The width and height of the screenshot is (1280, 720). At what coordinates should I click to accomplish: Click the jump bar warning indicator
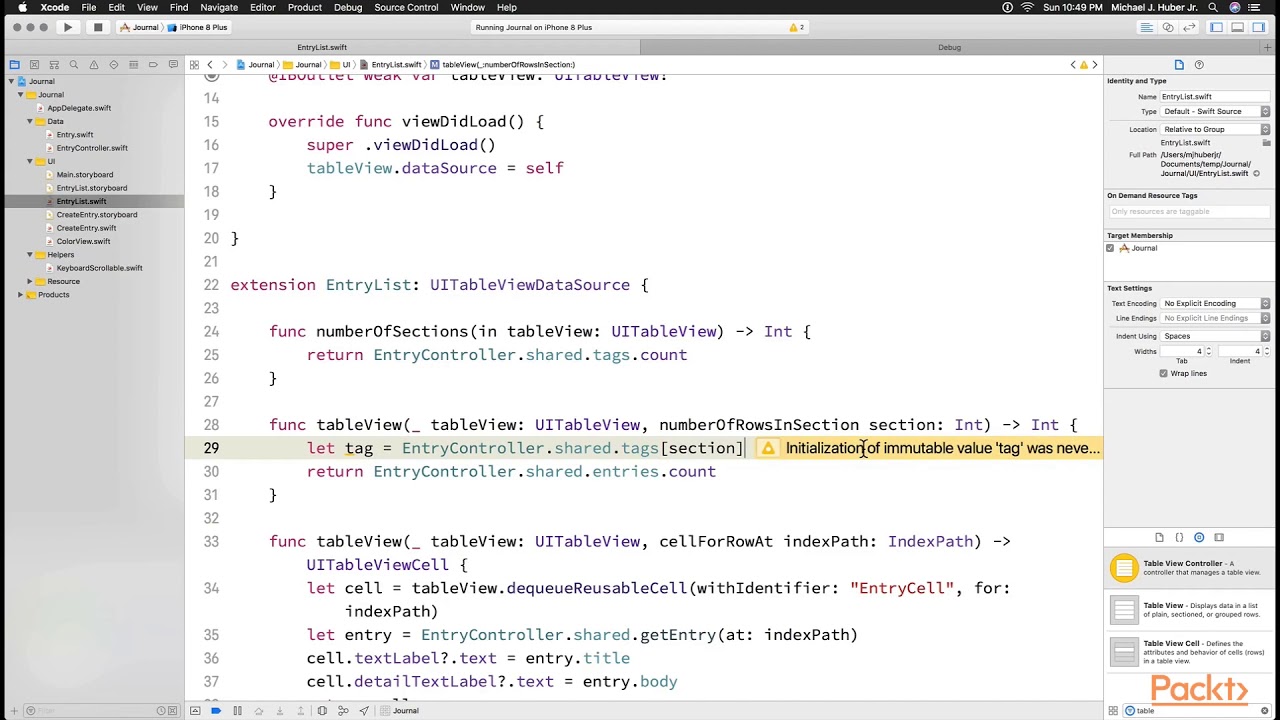1084,64
